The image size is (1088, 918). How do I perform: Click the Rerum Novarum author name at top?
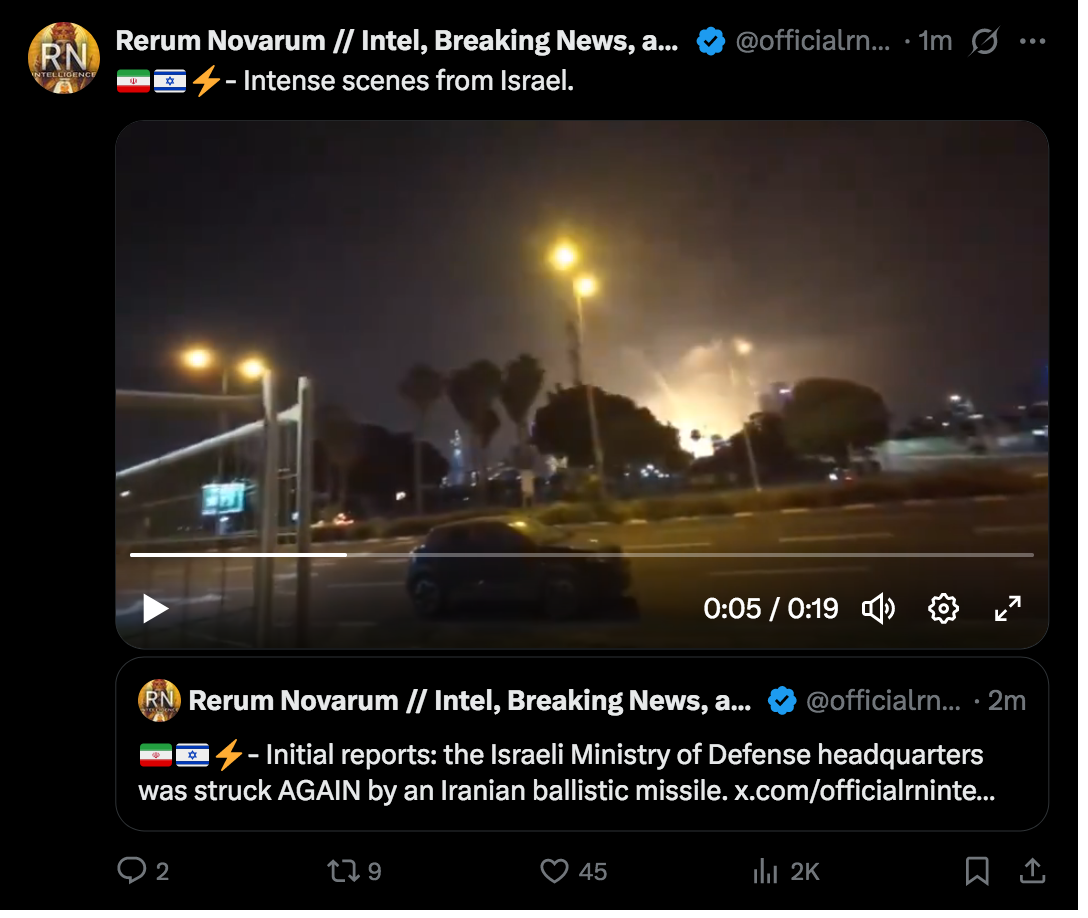397,41
